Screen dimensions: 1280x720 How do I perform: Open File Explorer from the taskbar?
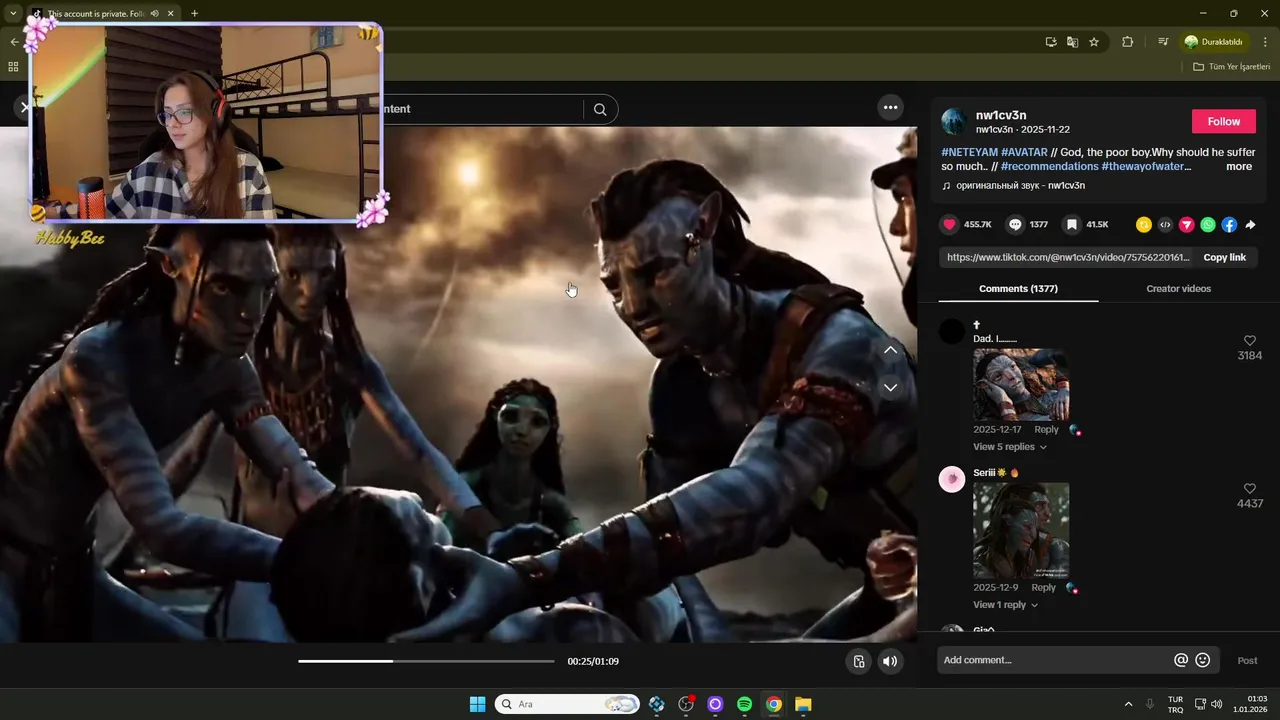803,704
